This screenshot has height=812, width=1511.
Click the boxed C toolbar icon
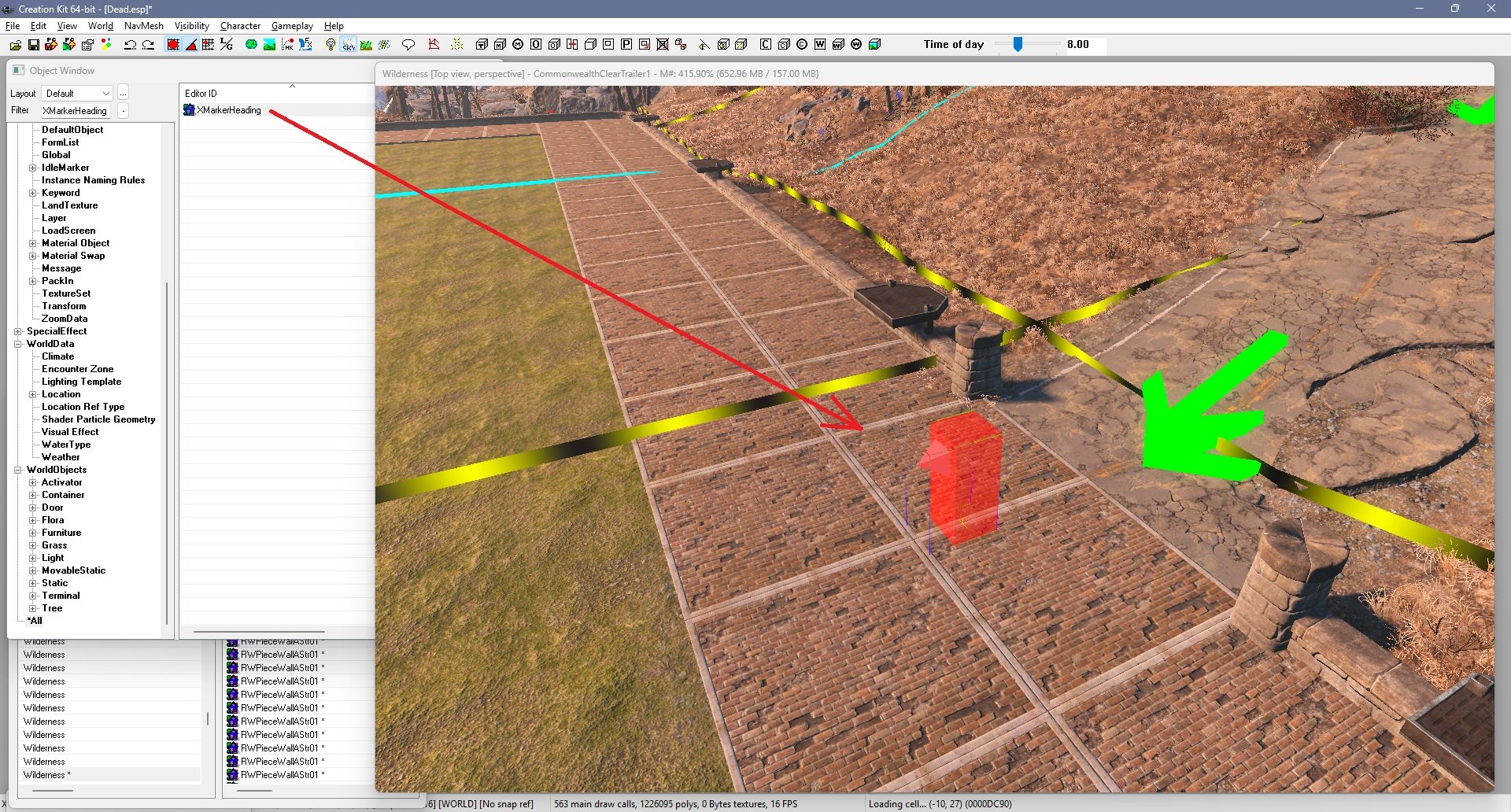pos(766,45)
